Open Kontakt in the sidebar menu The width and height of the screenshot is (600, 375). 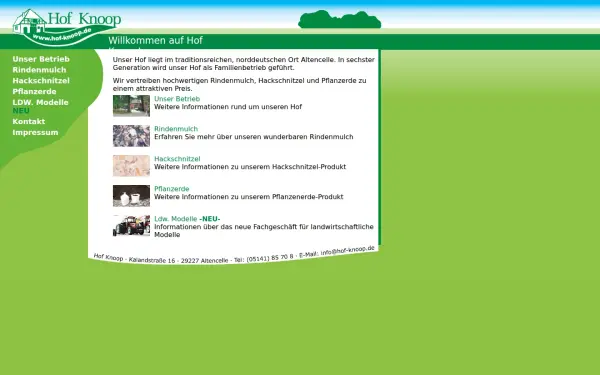[29, 121]
